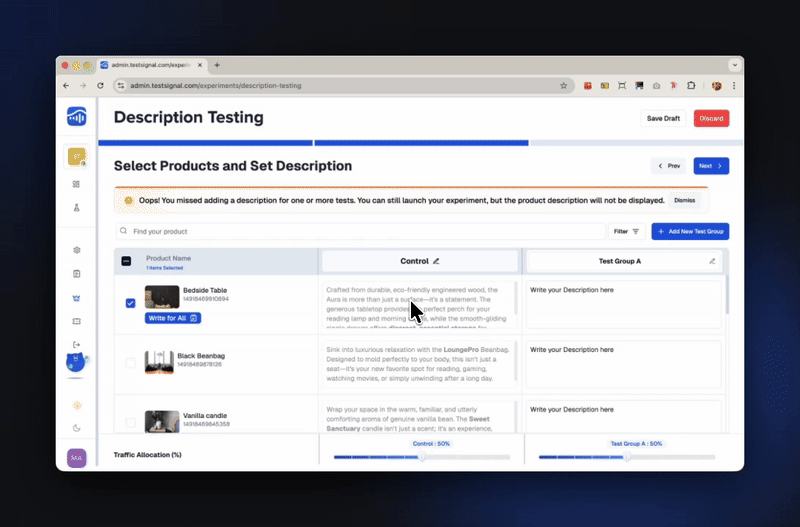Open the Chrome three-dot menu

tap(734, 86)
